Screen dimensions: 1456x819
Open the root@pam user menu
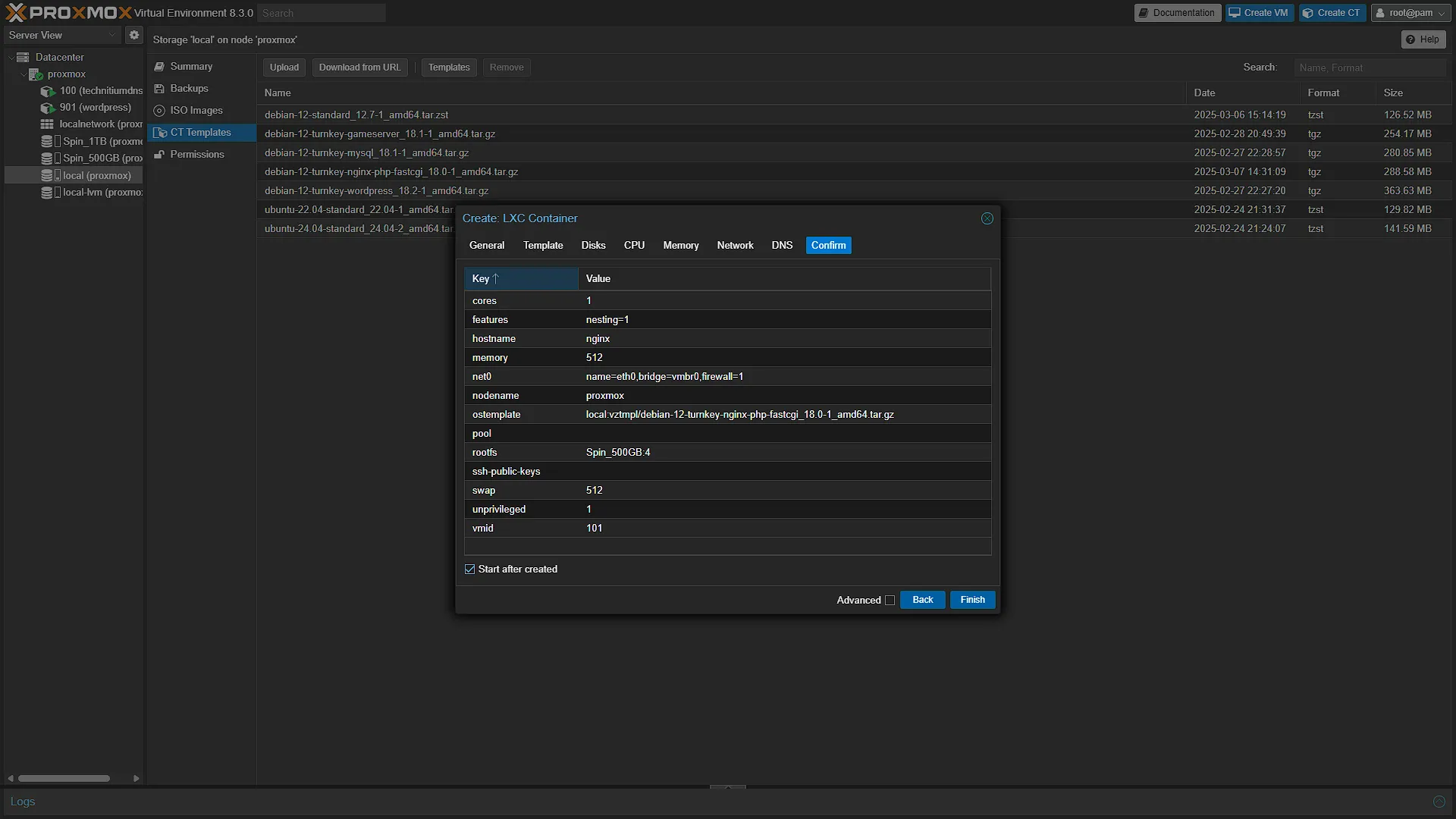click(x=1410, y=13)
